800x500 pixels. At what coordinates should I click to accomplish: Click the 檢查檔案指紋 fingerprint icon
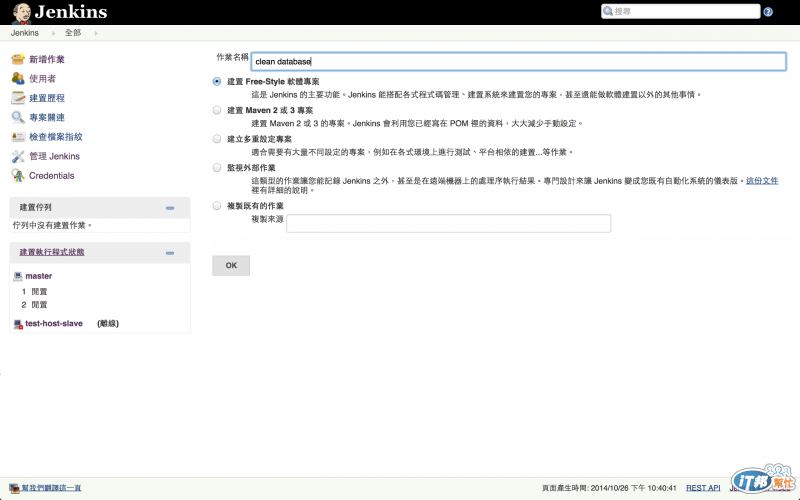pyautogui.click(x=18, y=137)
